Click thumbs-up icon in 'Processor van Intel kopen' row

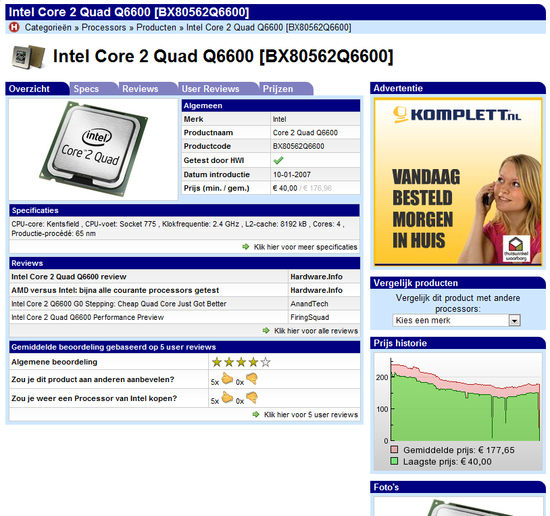pos(227,397)
